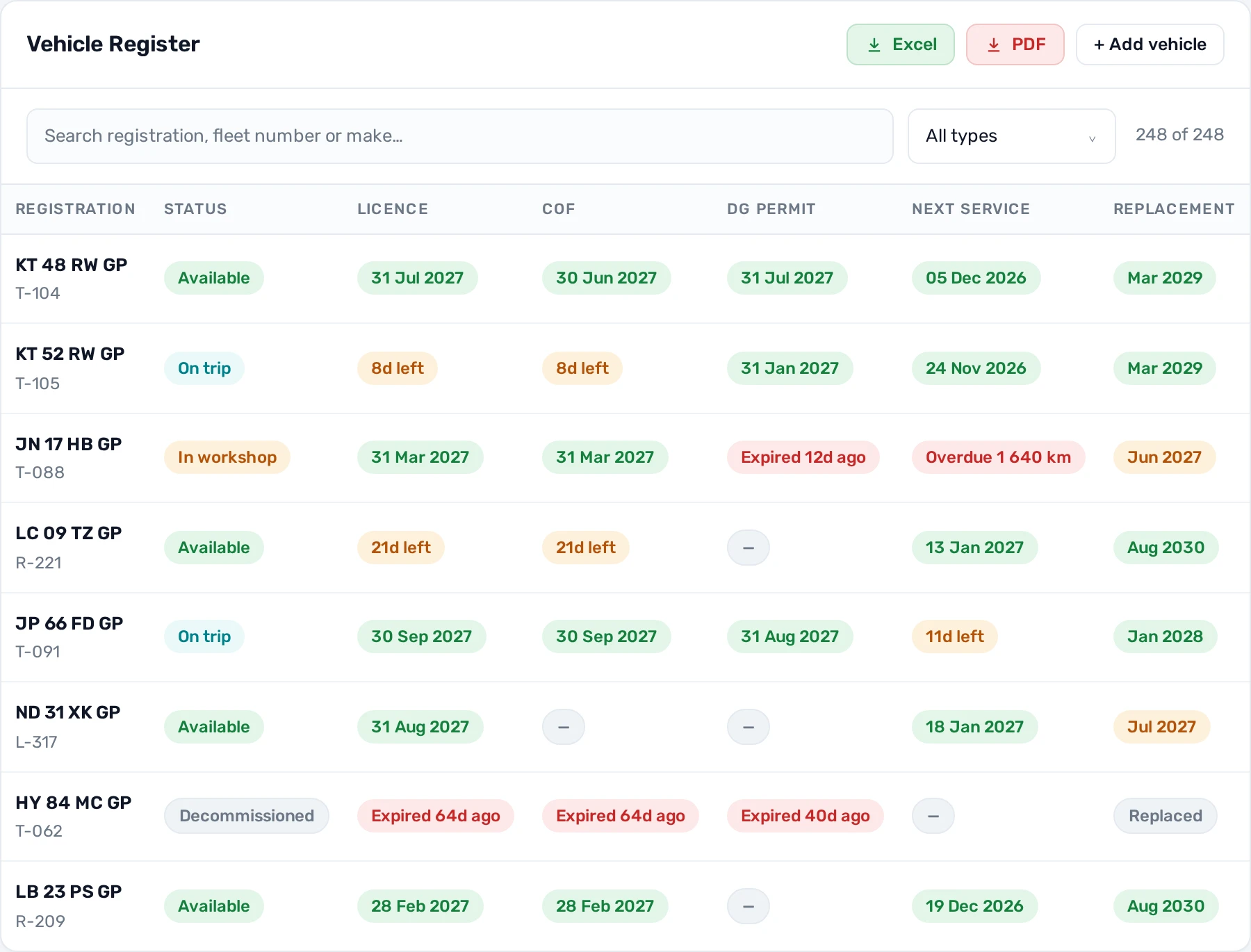Open vehicle JP 66 FD GP
This screenshot has height=952, width=1251.
(x=69, y=623)
